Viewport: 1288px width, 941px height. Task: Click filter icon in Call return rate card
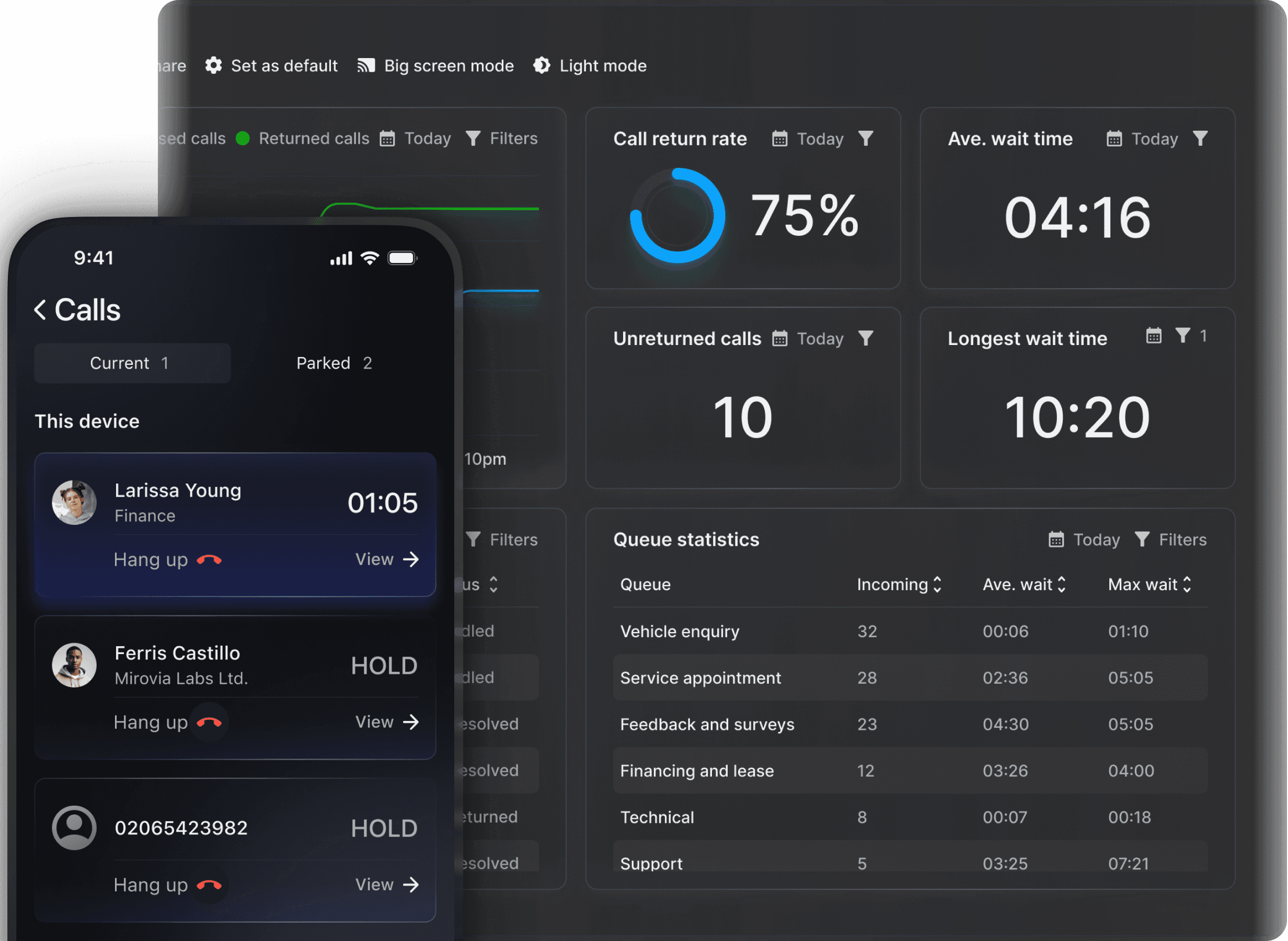(x=866, y=139)
